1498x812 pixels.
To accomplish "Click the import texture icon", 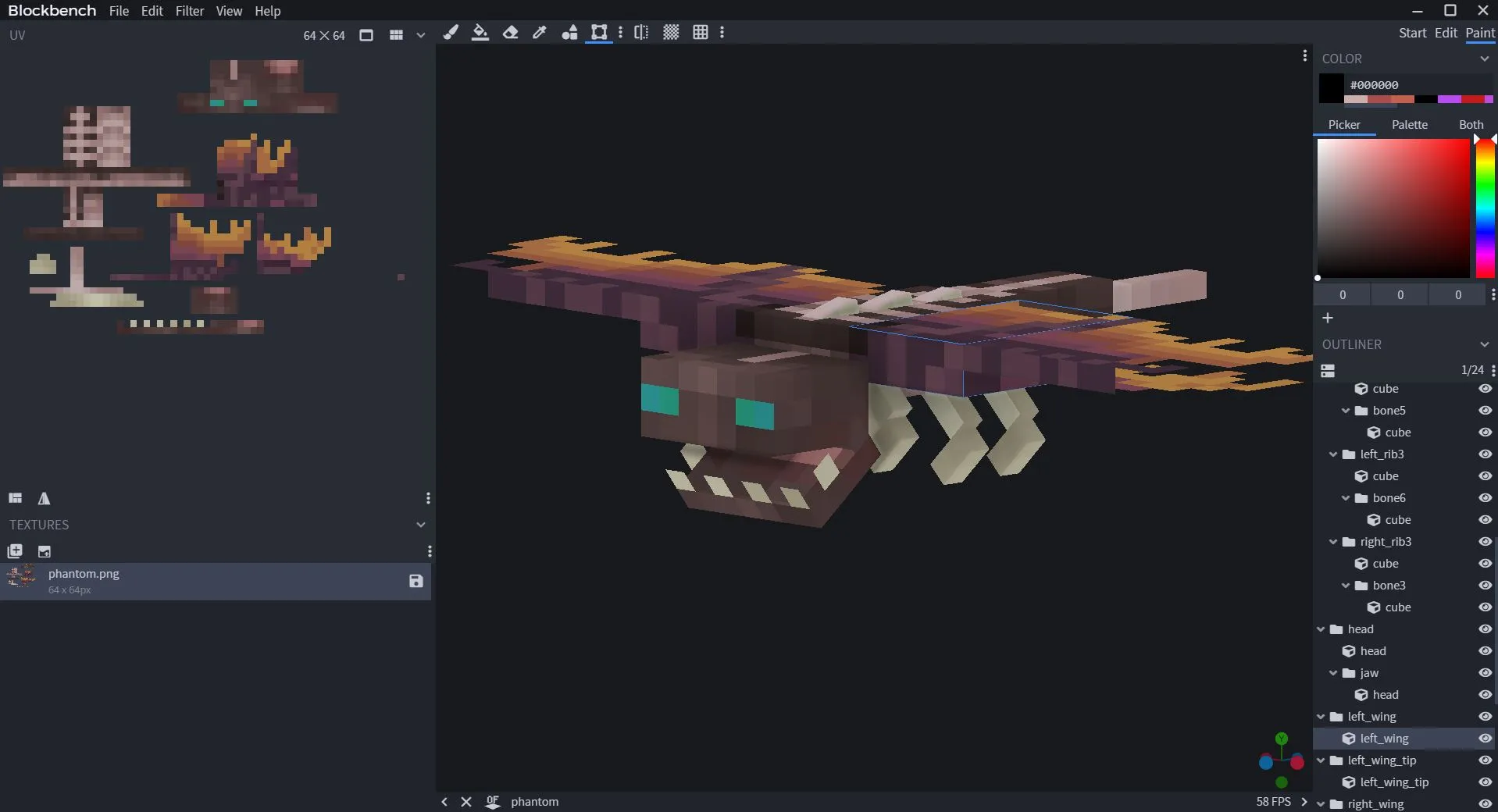I will point(45,551).
